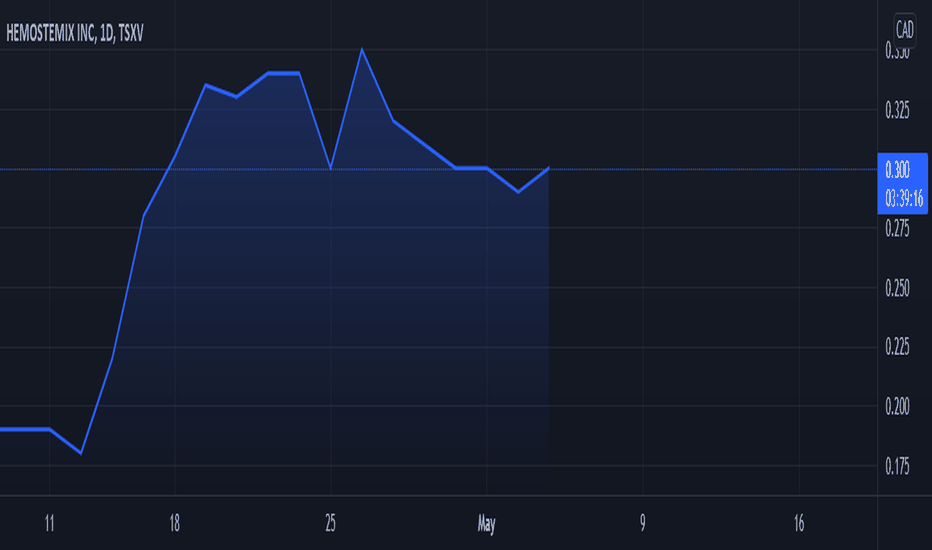932x550 pixels.
Task: Click the blue 0.300 current price label
Action: 898,170
